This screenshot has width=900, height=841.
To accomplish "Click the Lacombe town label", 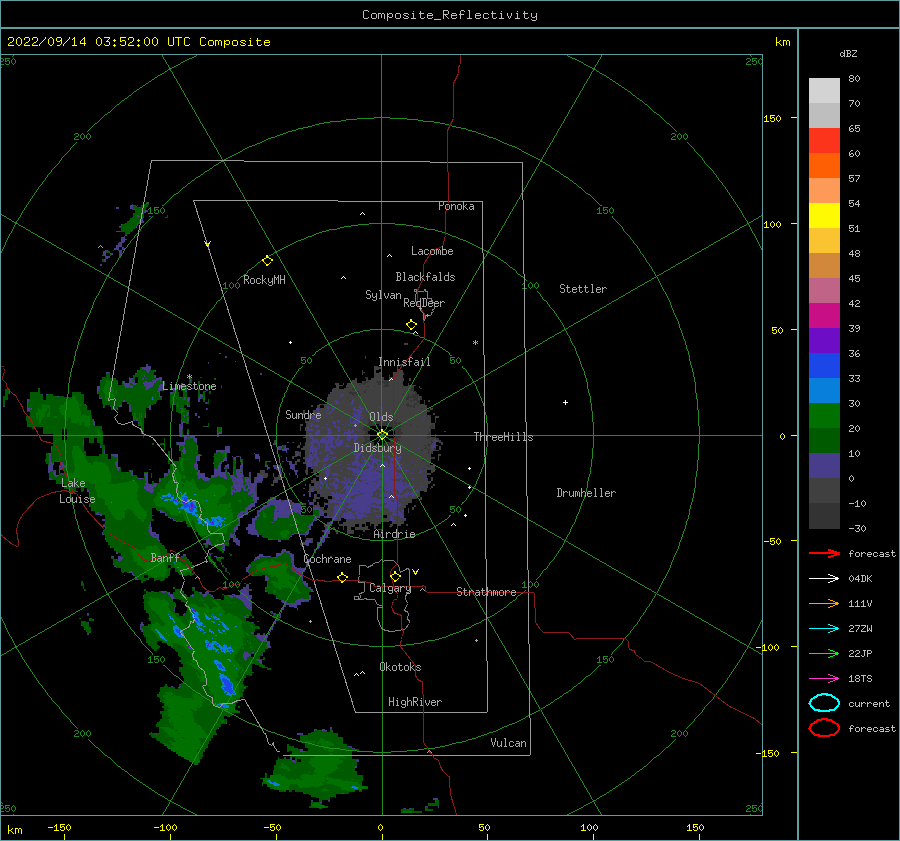I will pyautogui.click(x=432, y=251).
